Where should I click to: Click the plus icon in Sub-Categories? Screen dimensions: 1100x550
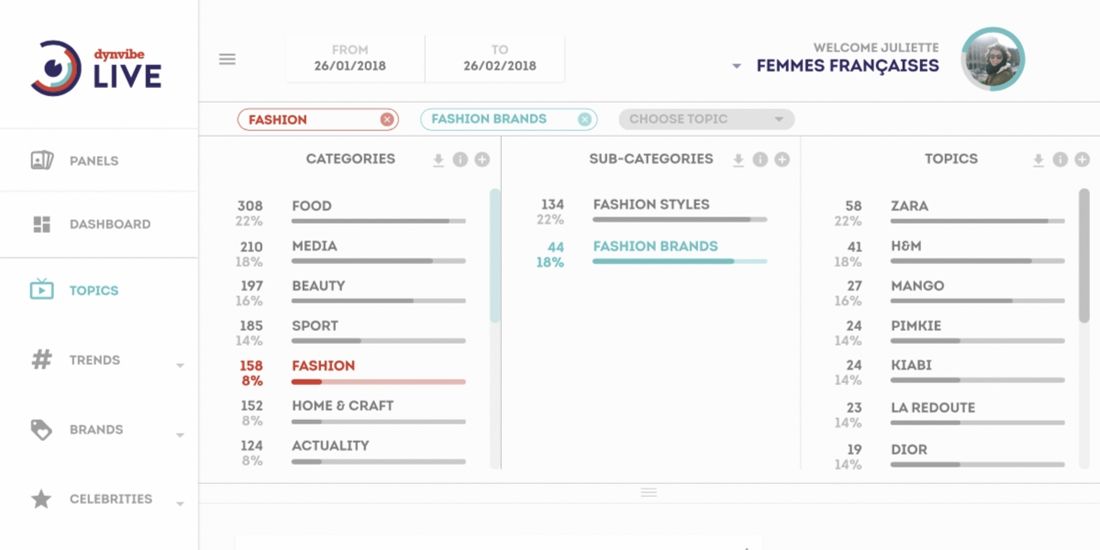point(782,160)
